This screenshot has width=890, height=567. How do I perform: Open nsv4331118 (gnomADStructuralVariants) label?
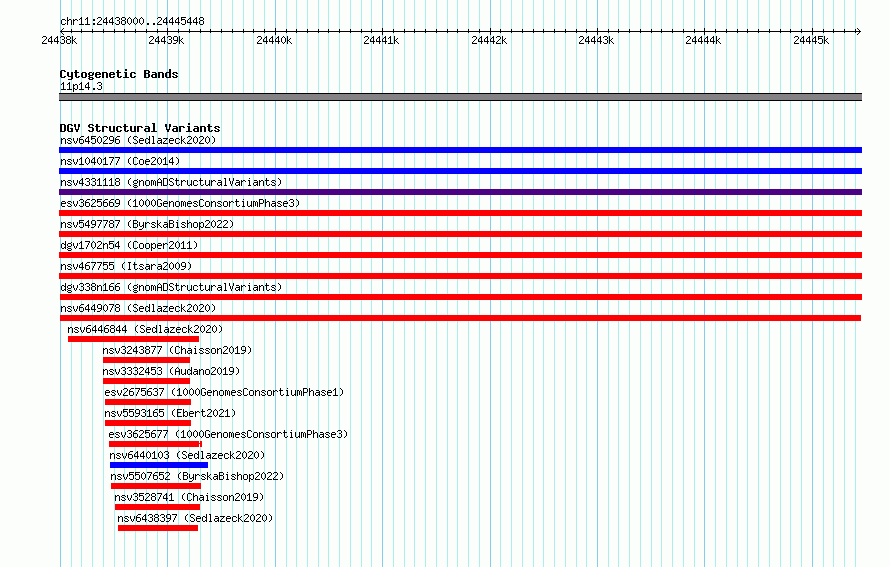click(x=171, y=182)
